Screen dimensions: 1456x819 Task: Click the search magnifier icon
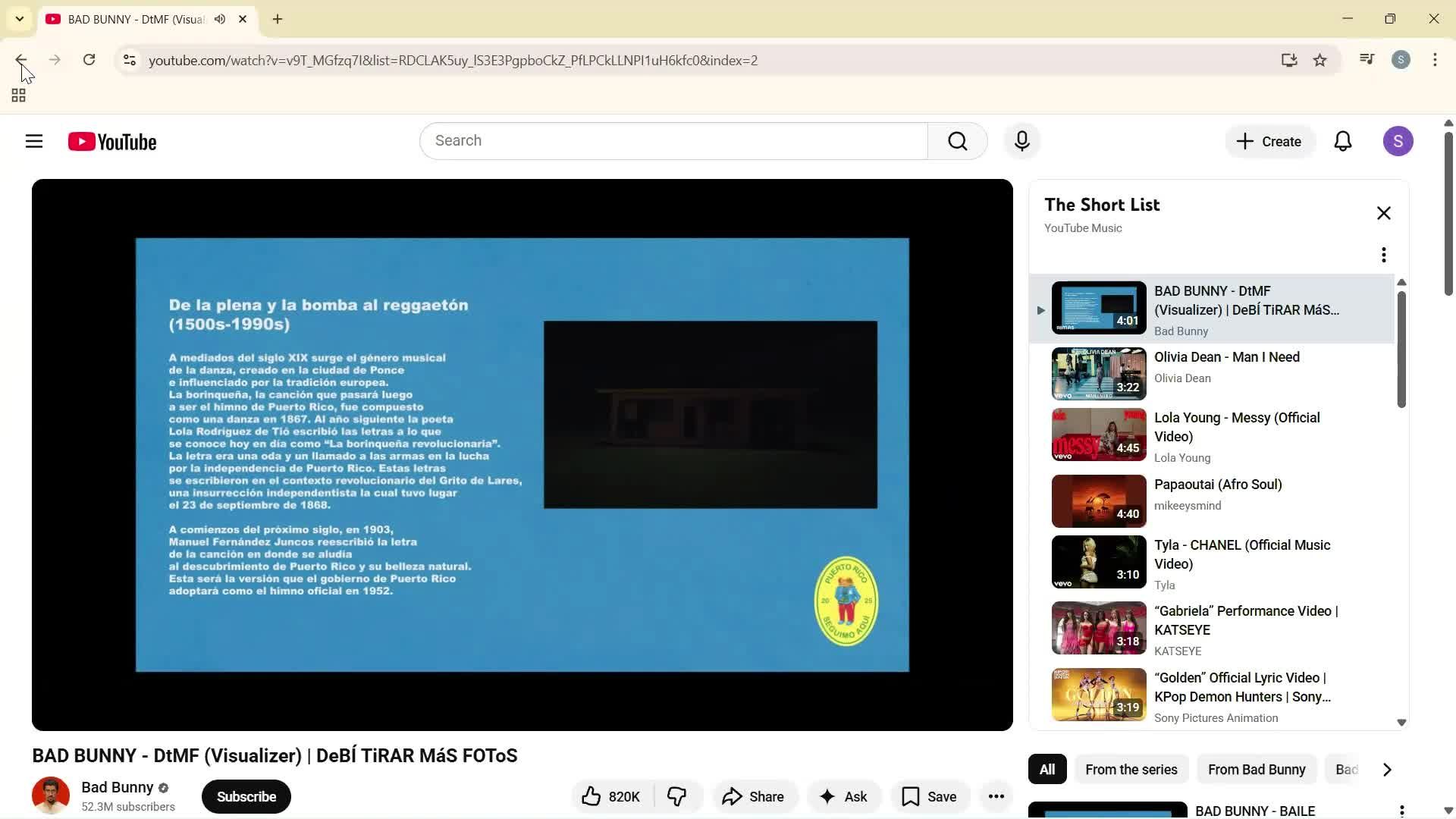click(x=957, y=141)
